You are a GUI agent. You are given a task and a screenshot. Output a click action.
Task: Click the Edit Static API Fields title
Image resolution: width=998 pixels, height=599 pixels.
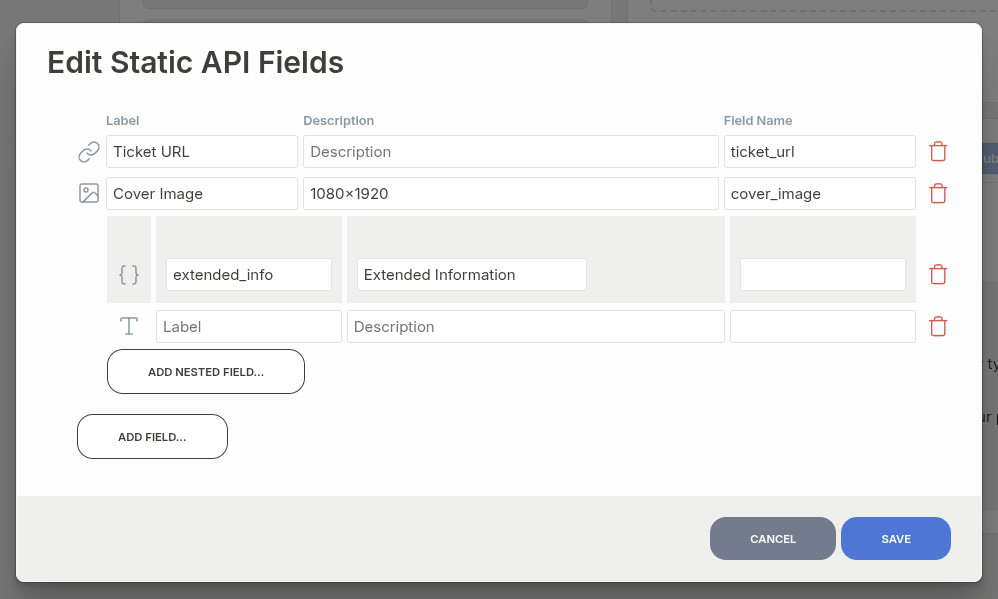195,62
